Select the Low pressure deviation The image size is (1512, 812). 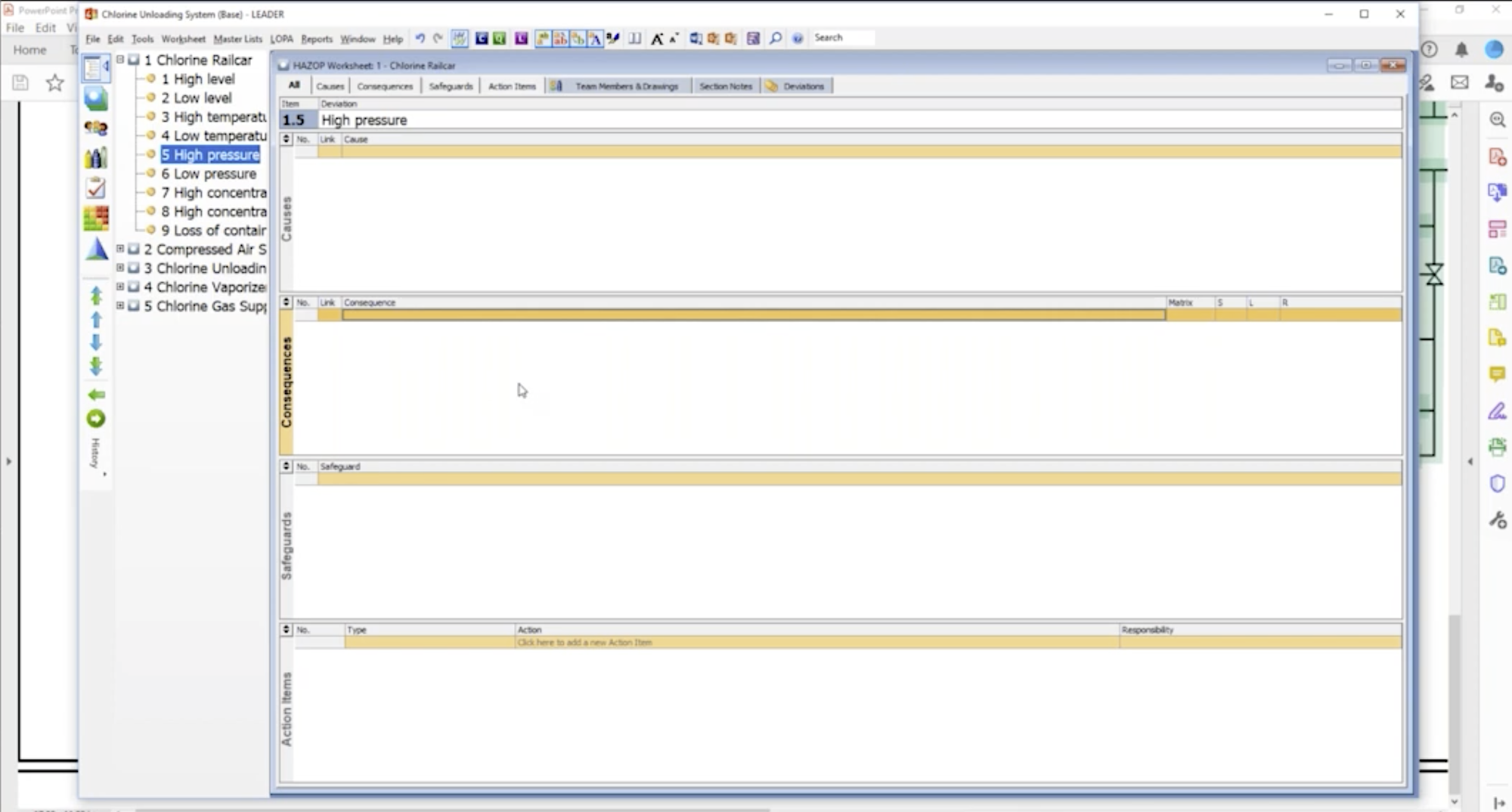[x=215, y=174]
